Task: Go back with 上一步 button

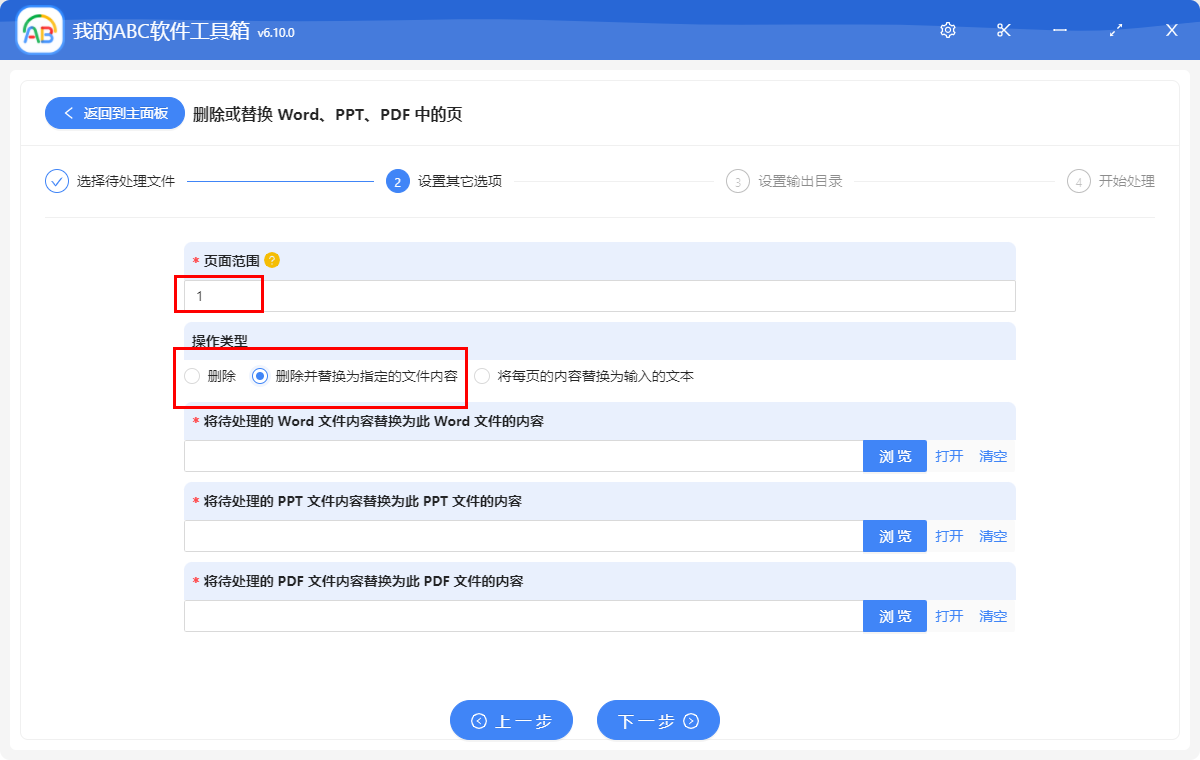Action: tap(511, 720)
